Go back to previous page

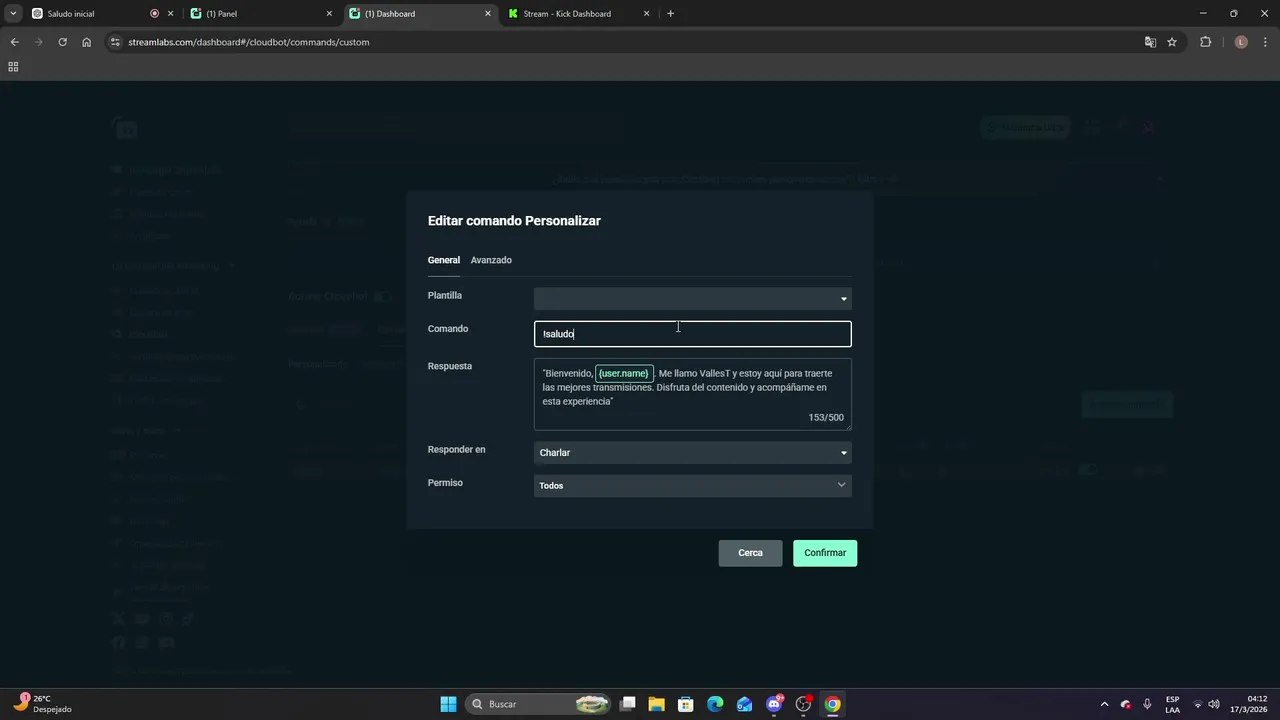[14, 42]
